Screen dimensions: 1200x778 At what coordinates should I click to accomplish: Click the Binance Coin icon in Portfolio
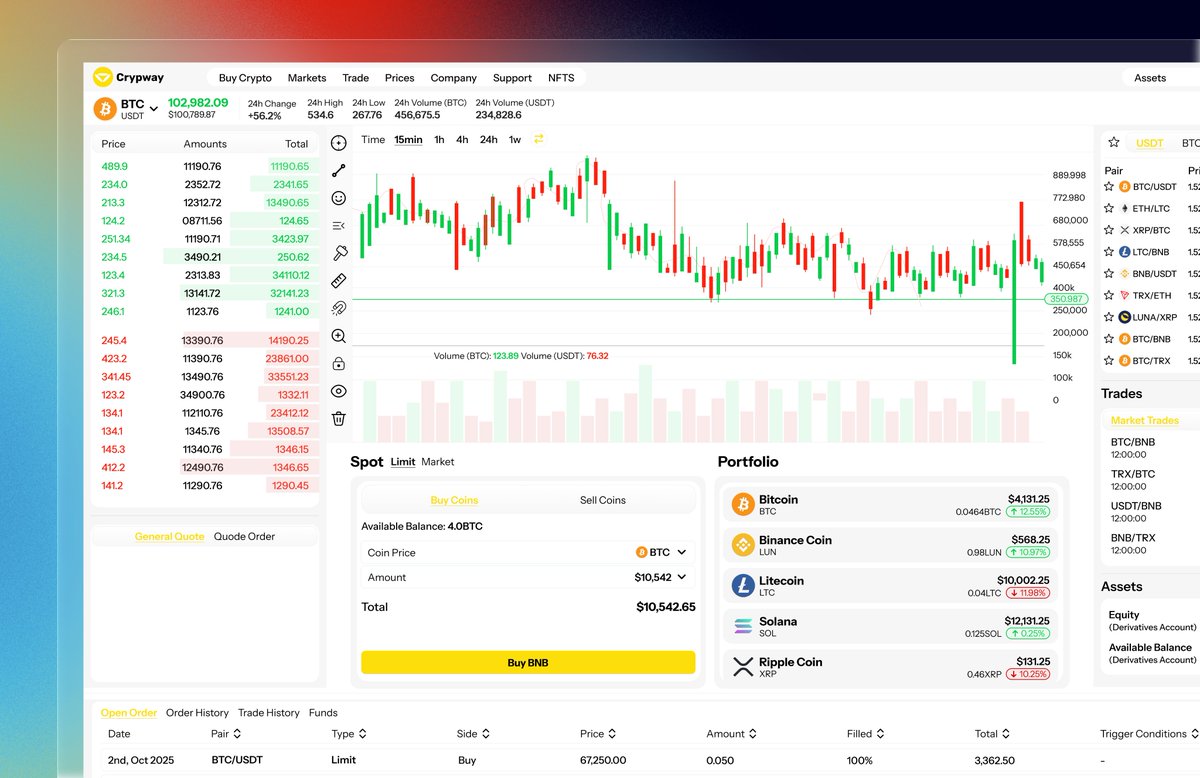coord(742,545)
